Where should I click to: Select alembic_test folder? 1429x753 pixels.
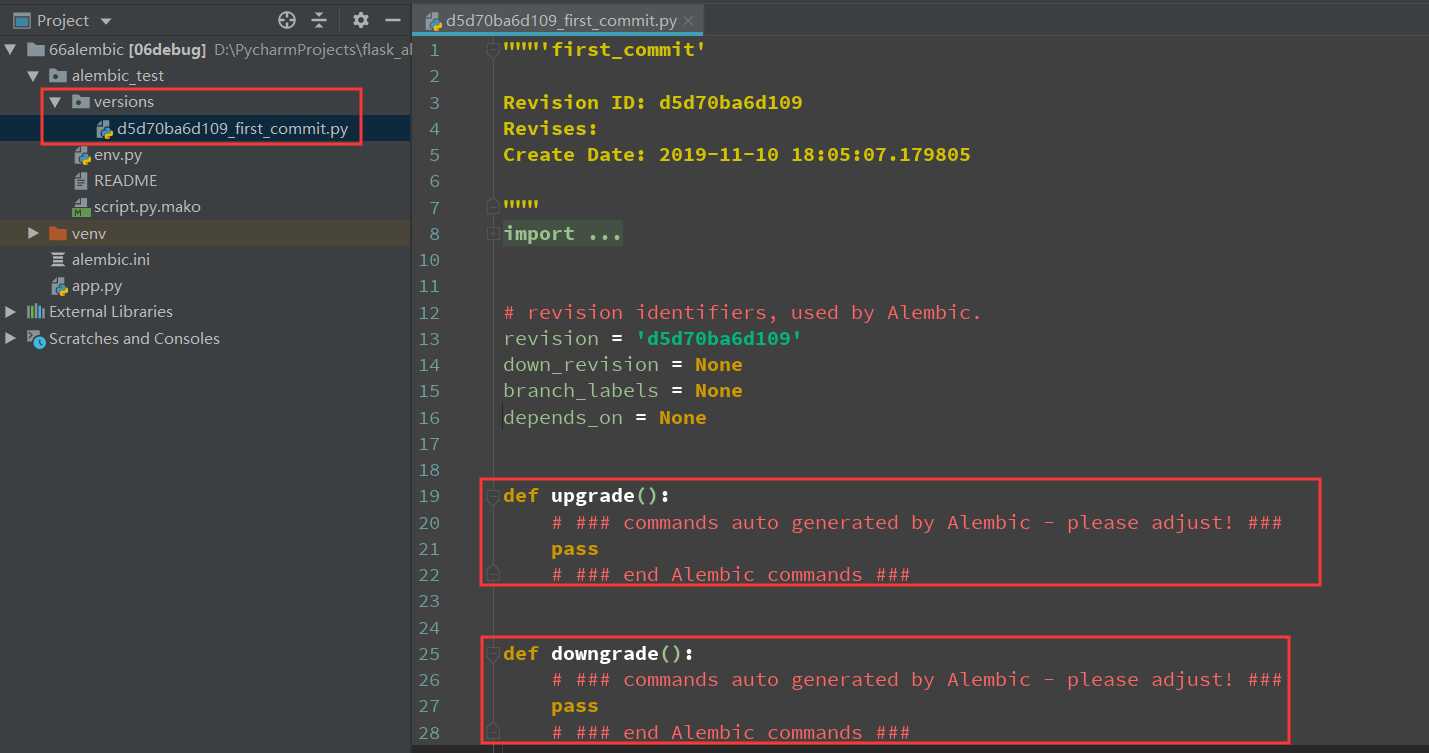[118, 75]
